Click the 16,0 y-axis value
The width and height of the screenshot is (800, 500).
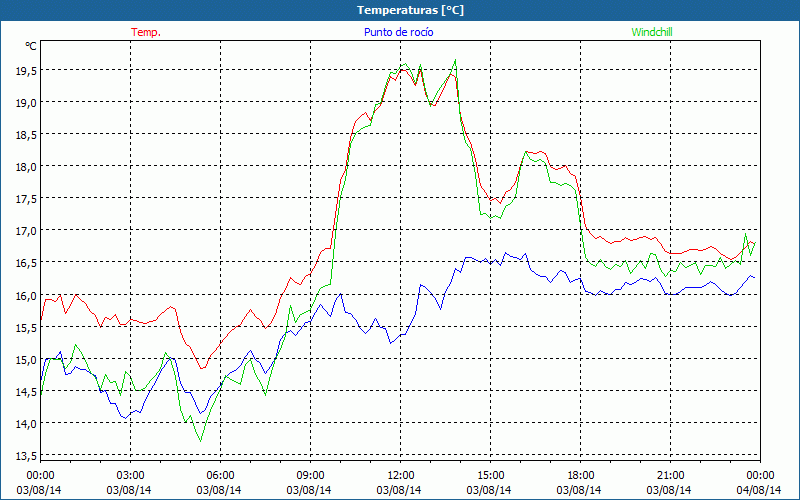(26, 295)
